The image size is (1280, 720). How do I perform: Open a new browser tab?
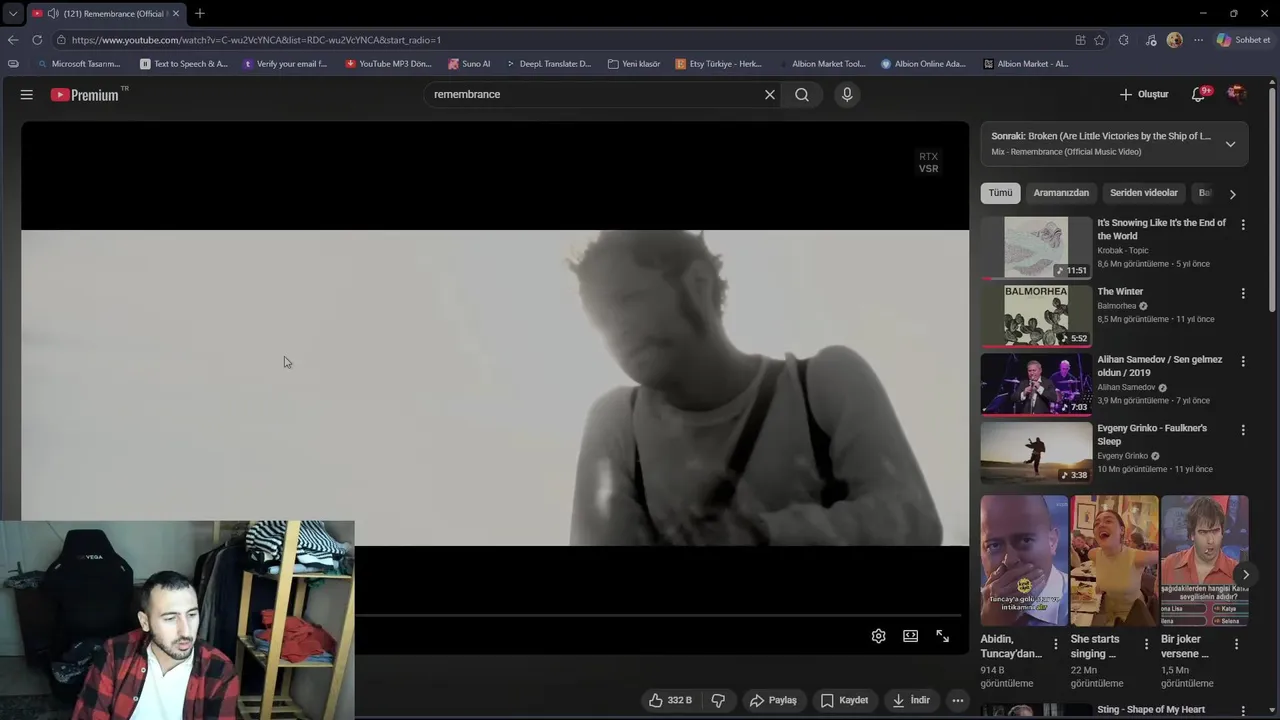199,14
